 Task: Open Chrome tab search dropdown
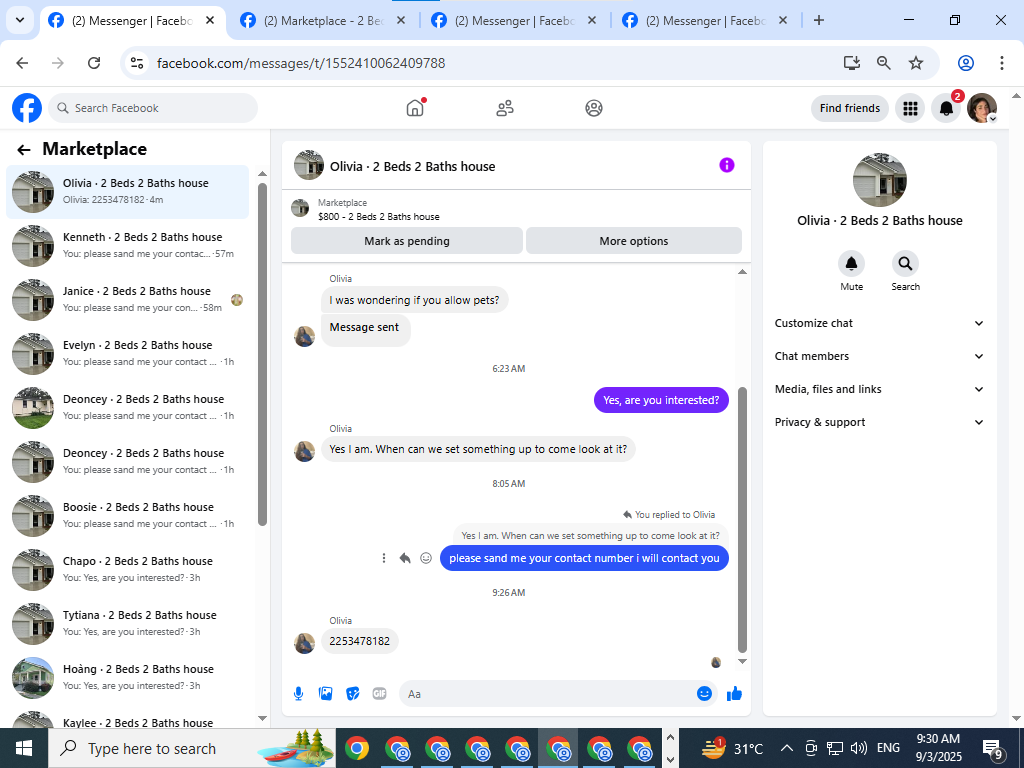click(20, 20)
